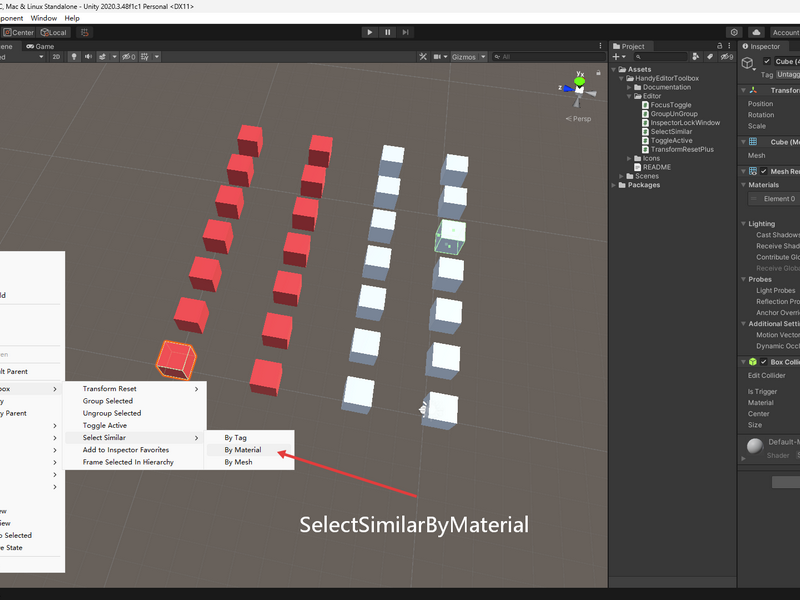The image size is (800, 600).
Task: Toggle scene lighting lightbulb icon
Action: 74,57
